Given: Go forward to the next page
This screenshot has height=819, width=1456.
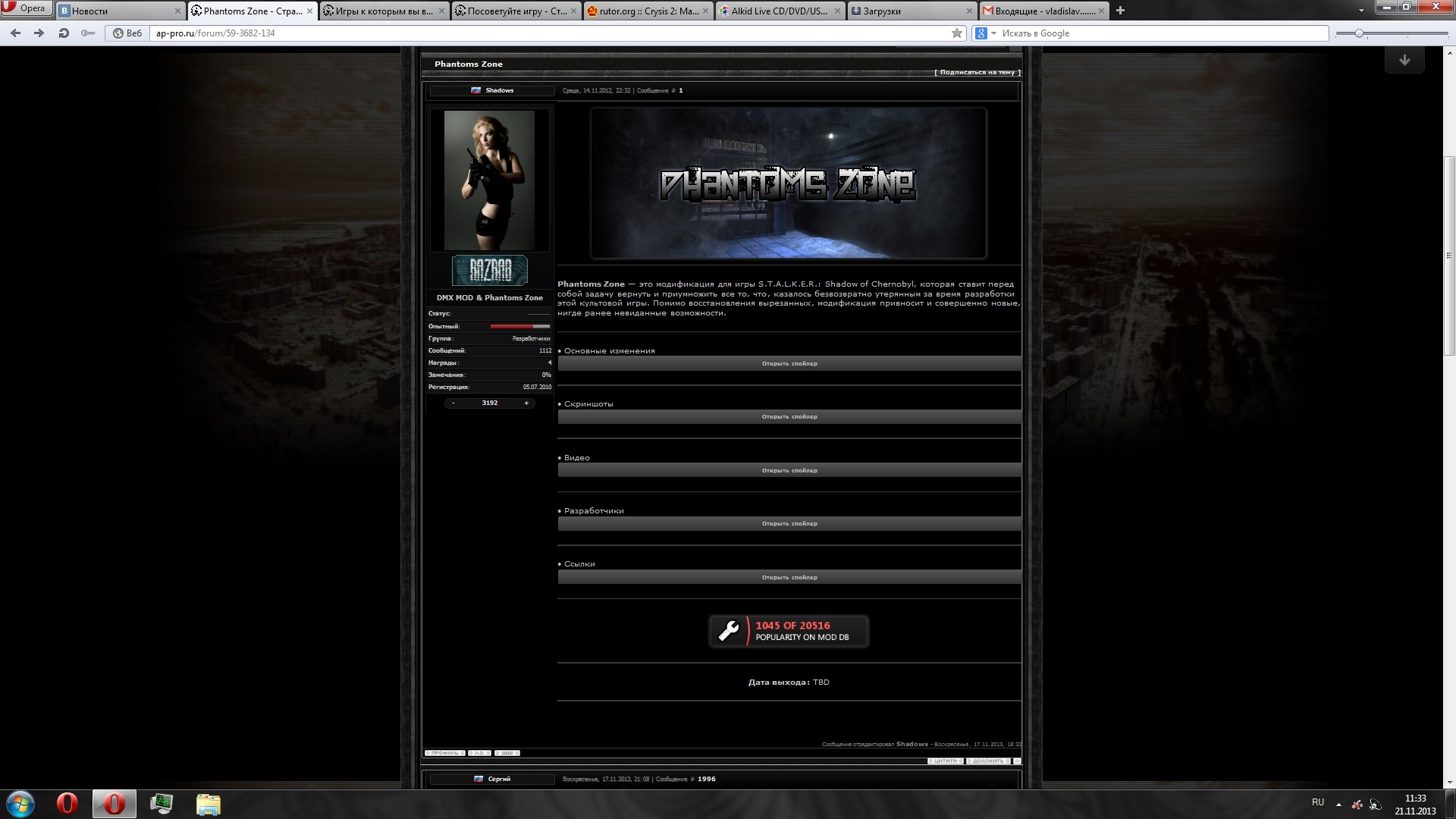Looking at the screenshot, I should [x=39, y=33].
